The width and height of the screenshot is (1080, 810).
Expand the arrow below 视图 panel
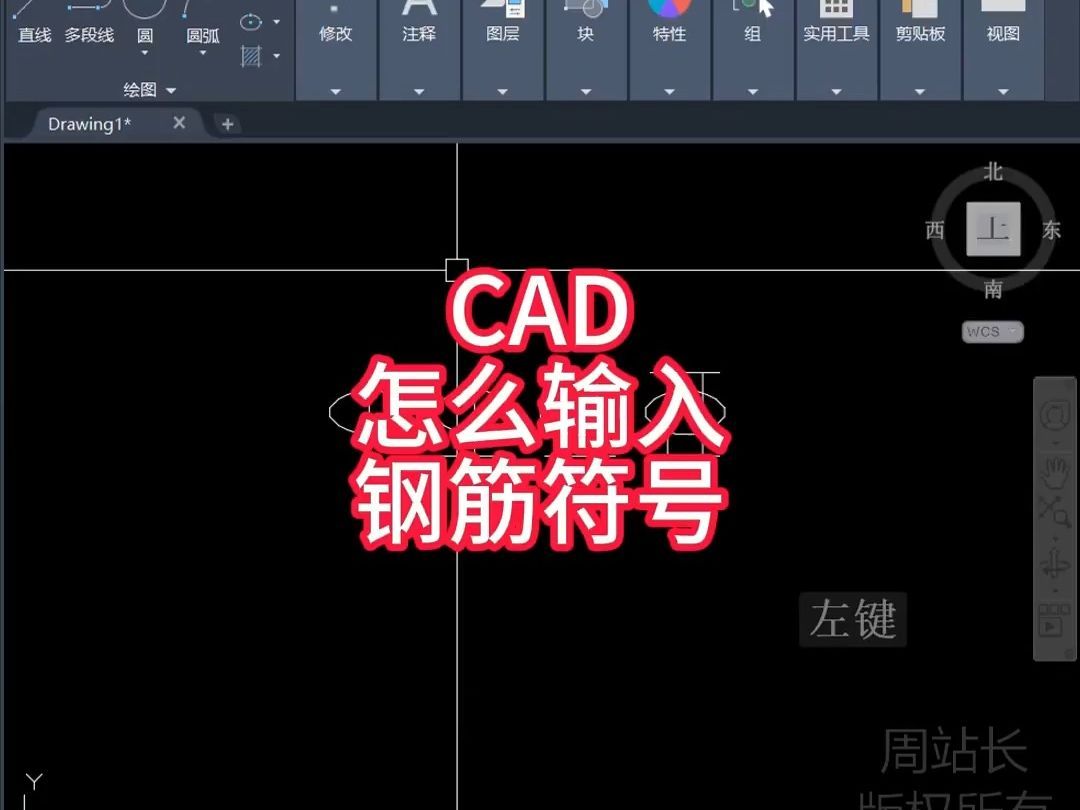point(1003,92)
